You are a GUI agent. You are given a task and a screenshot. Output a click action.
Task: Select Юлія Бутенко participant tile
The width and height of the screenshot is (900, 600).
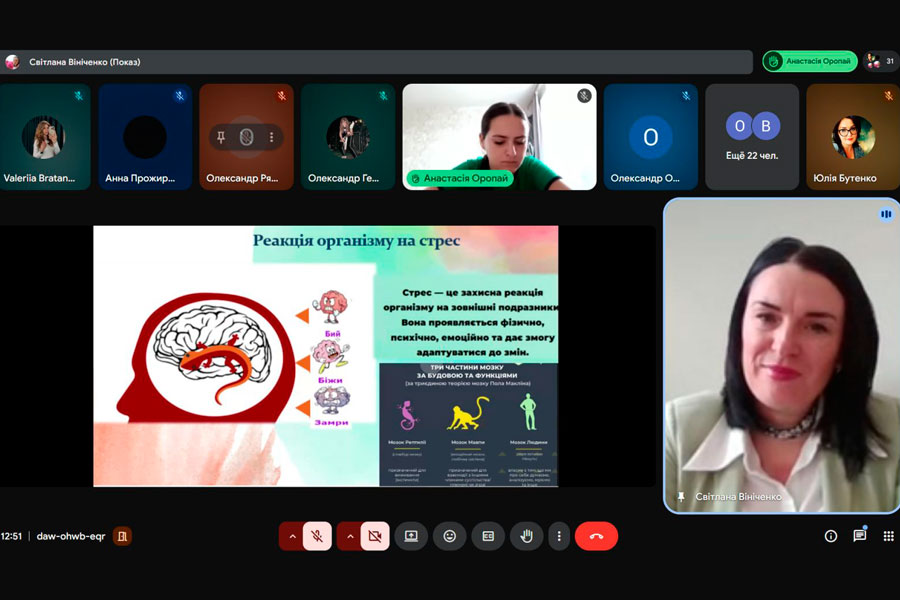click(853, 137)
